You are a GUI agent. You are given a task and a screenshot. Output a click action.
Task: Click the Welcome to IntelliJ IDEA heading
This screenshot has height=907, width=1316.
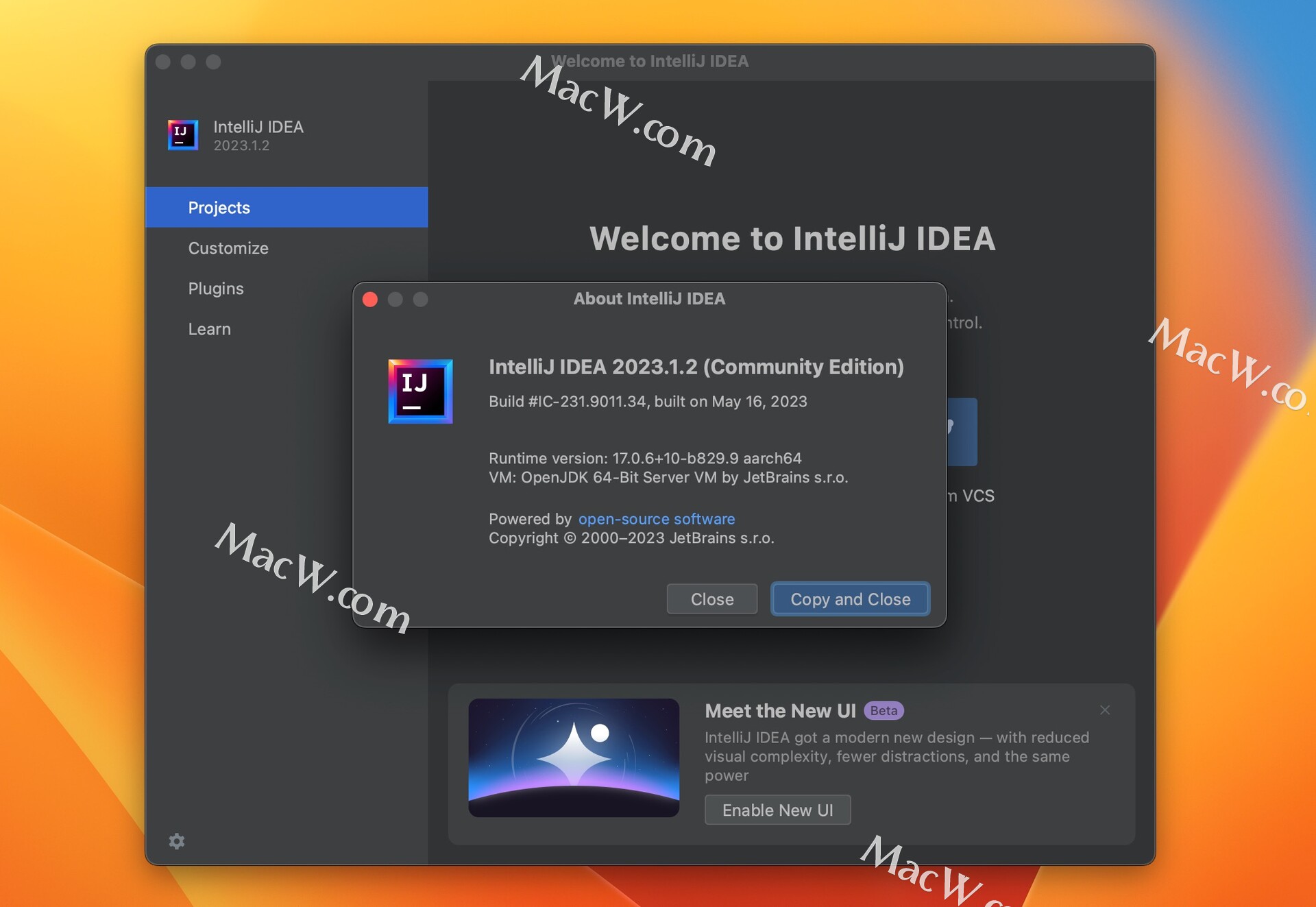[792, 239]
